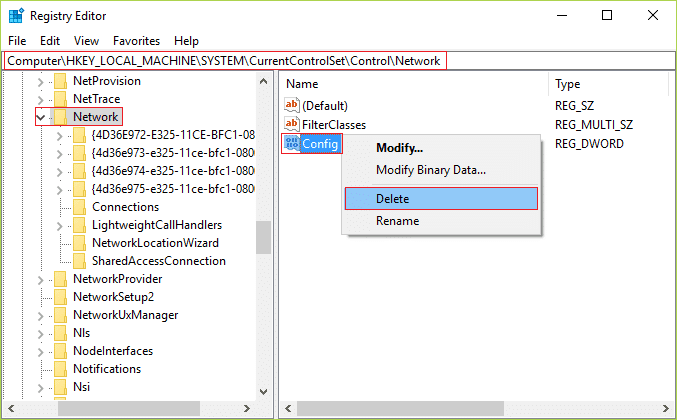This screenshot has height=420, width=677.
Task: Click the NetworkLocationWizard folder icon
Action: point(79,243)
